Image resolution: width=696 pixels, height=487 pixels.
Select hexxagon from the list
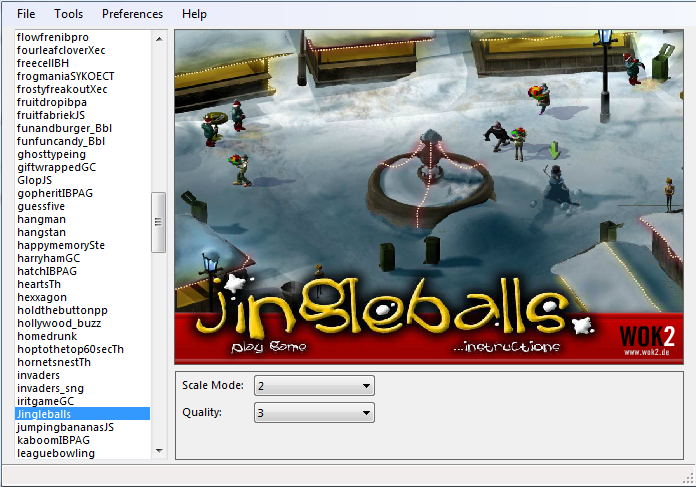click(82, 297)
